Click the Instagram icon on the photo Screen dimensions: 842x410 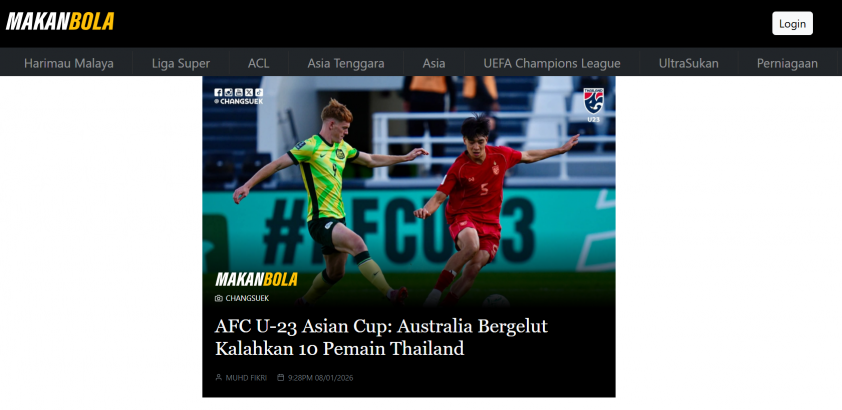[x=228, y=92]
